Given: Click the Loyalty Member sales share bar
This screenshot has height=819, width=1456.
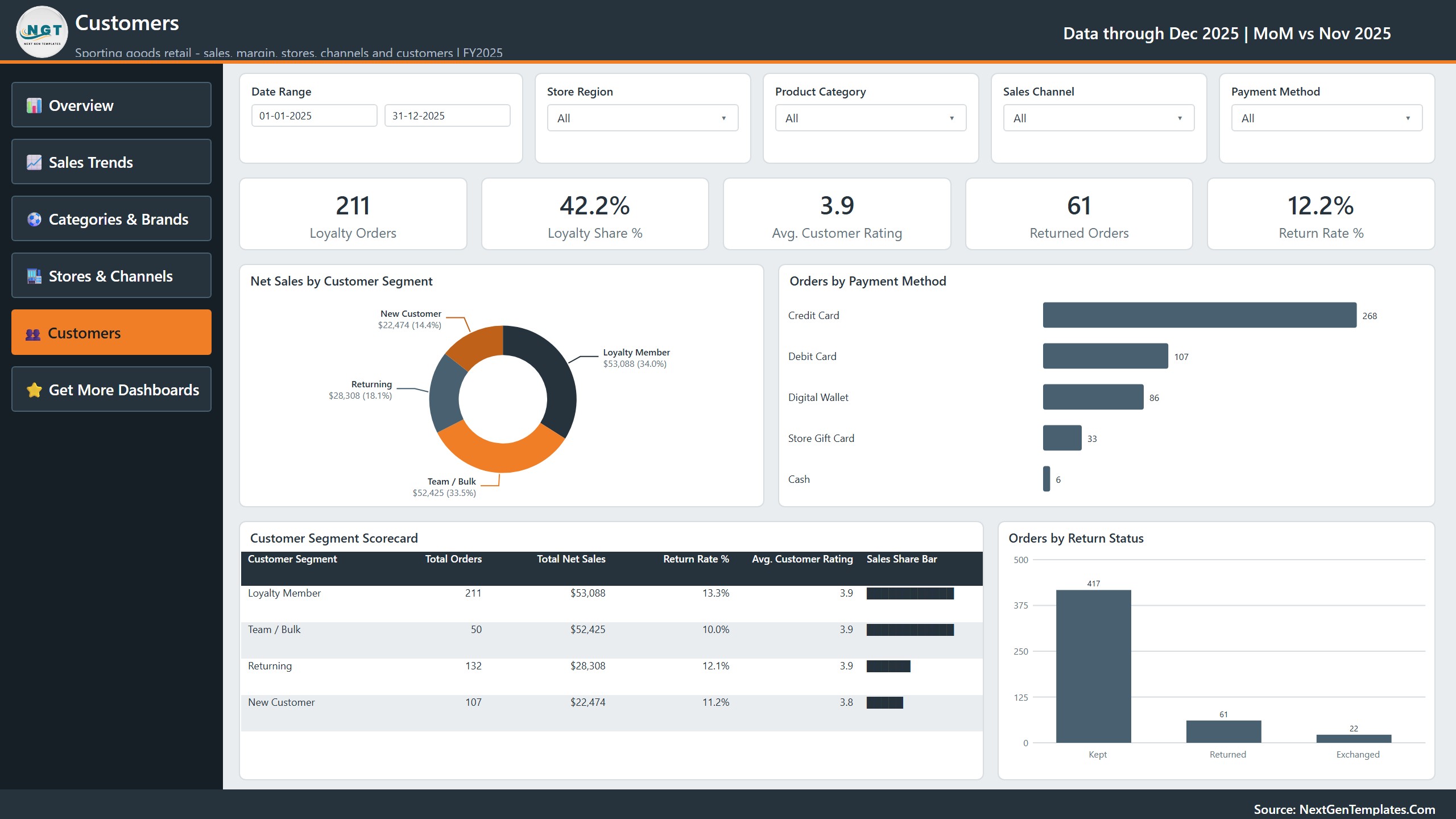Looking at the screenshot, I should click(x=910, y=594).
